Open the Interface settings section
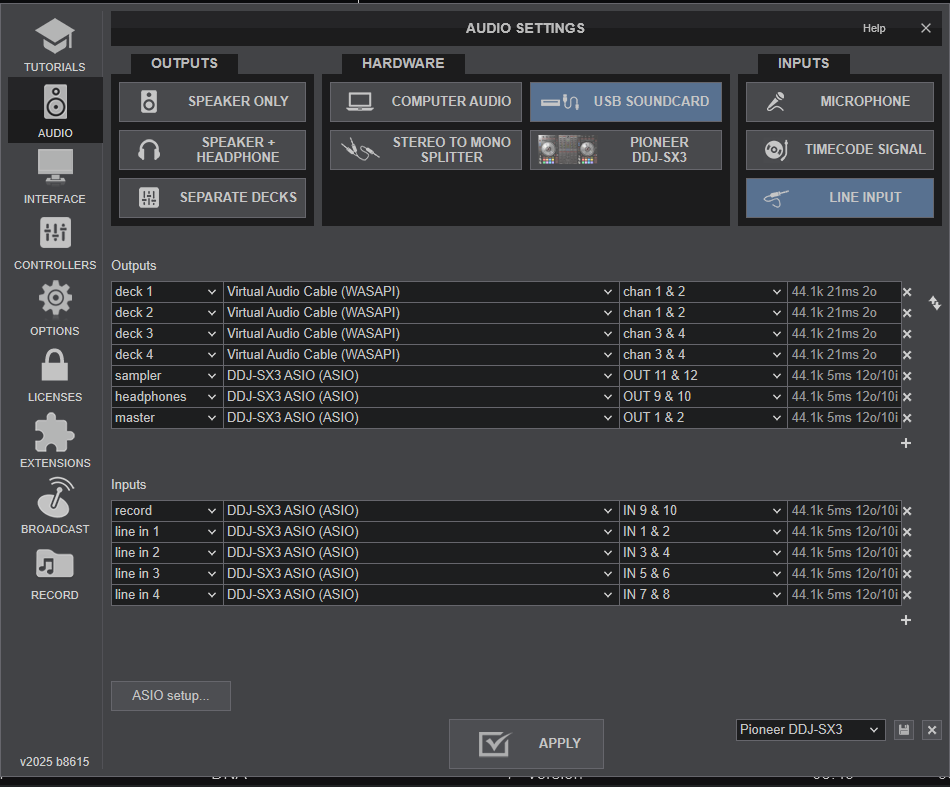 click(55, 176)
